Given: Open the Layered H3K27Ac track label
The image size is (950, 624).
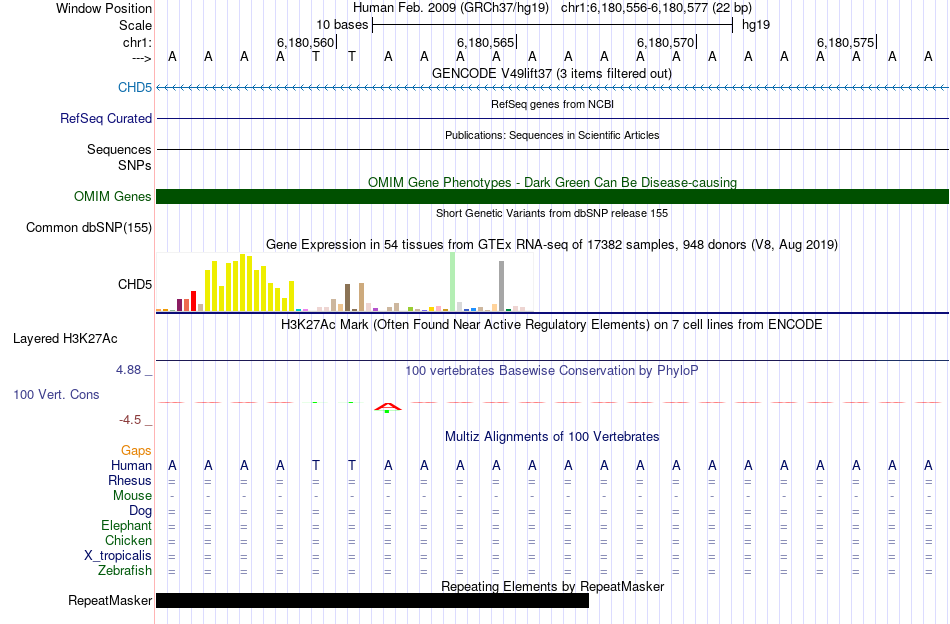Looking at the screenshot, I should [x=65, y=338].
